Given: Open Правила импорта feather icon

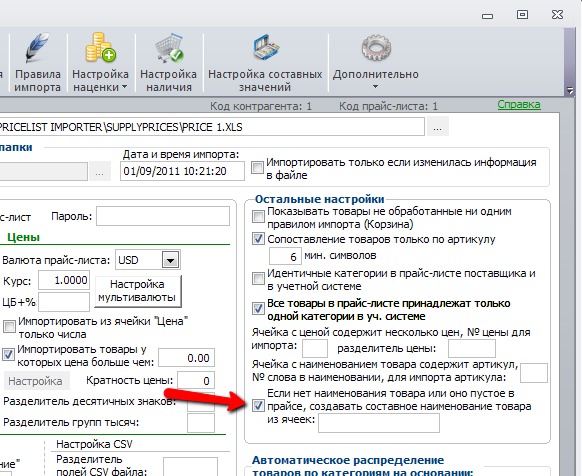Looking at the screenshot, I should coord(37,48).
